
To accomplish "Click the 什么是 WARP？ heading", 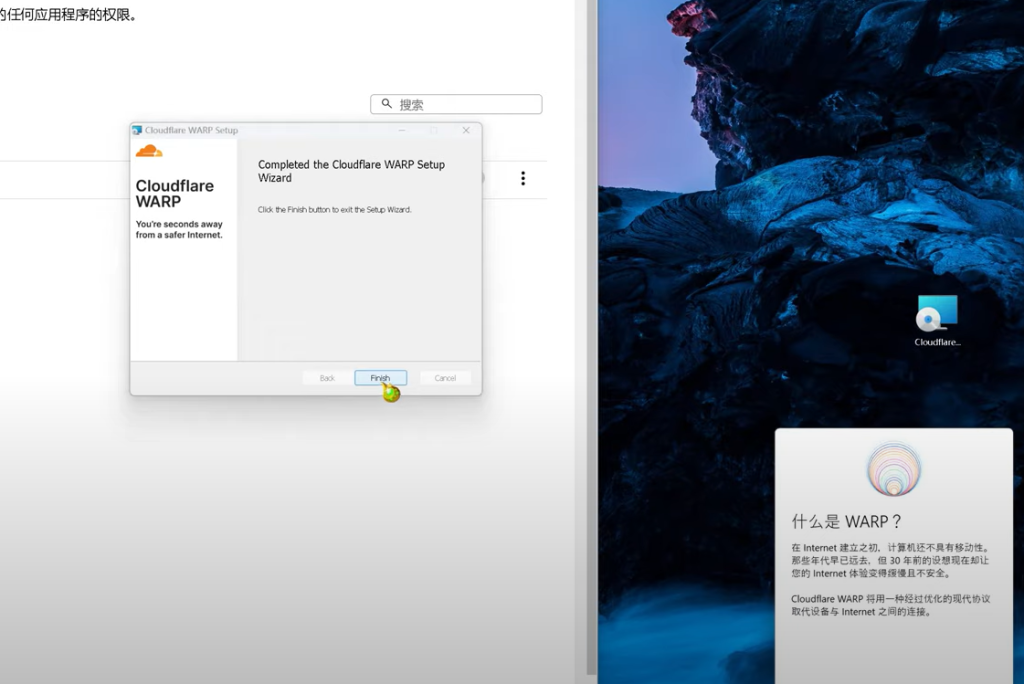I will click(846, 521).
